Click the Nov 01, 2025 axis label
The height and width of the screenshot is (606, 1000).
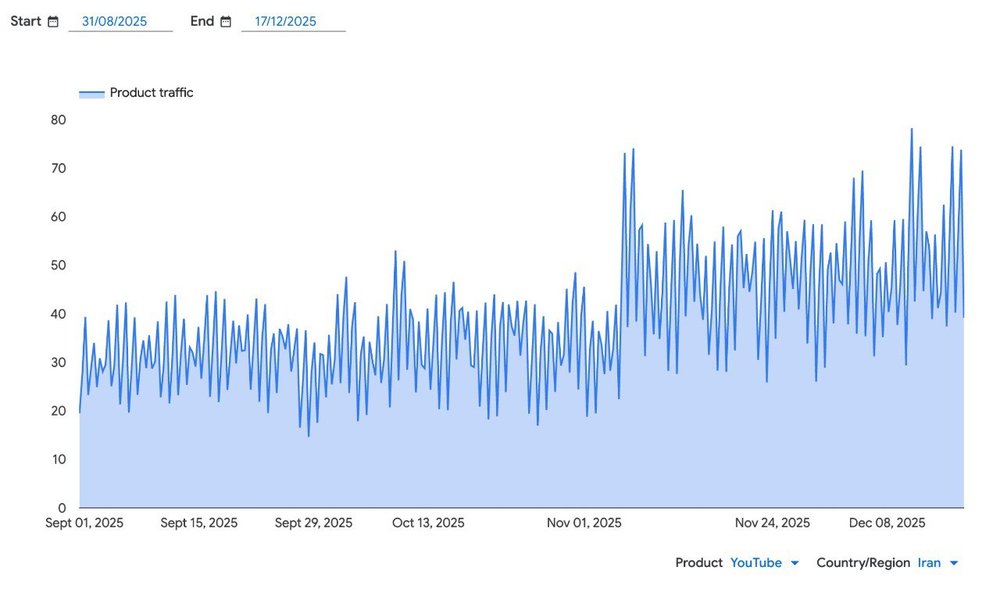coord(584,523)
